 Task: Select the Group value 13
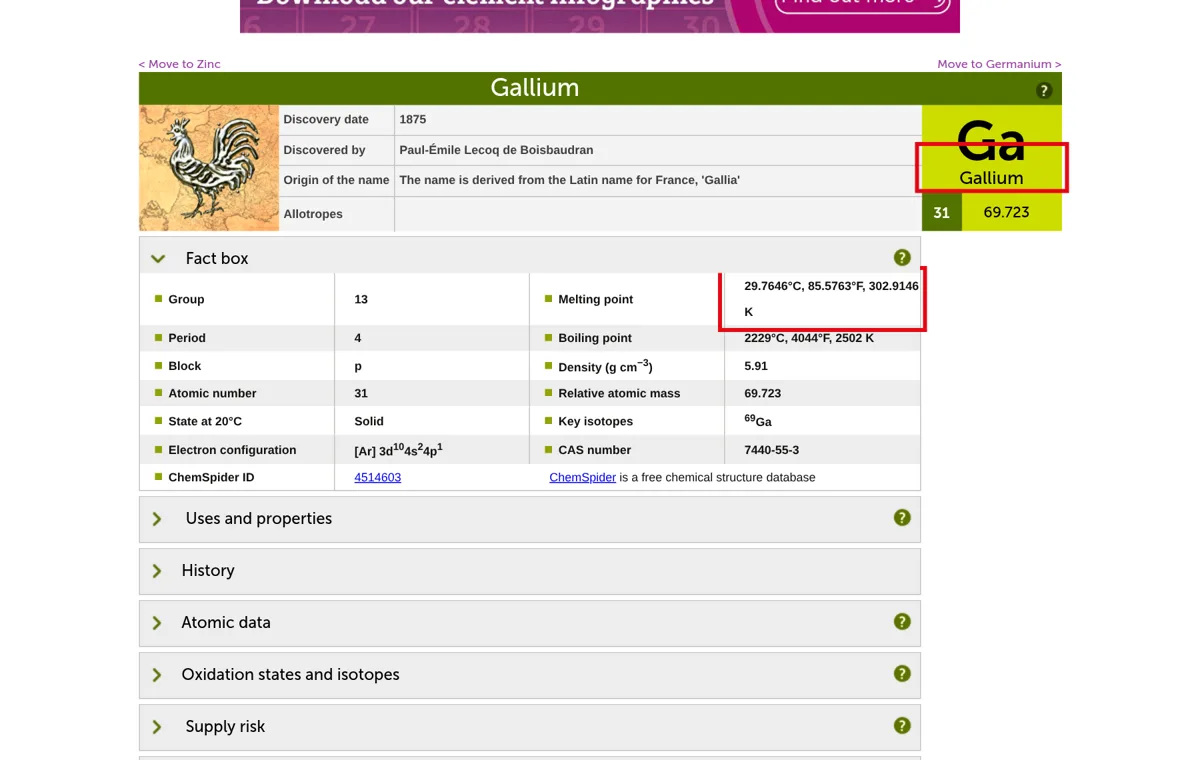(x=361, y=299)
